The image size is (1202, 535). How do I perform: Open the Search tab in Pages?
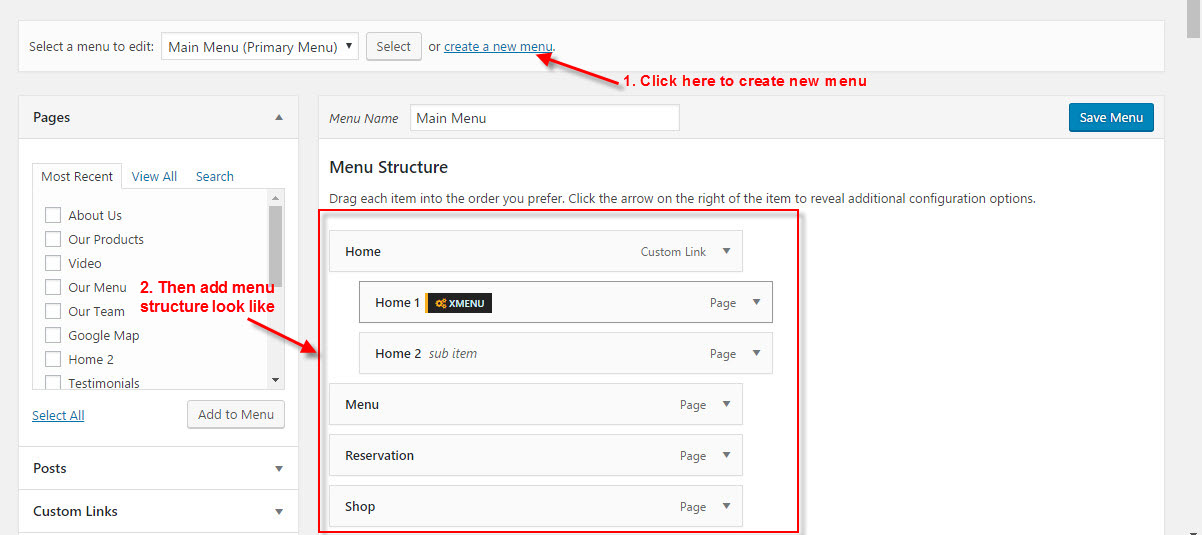215,176
